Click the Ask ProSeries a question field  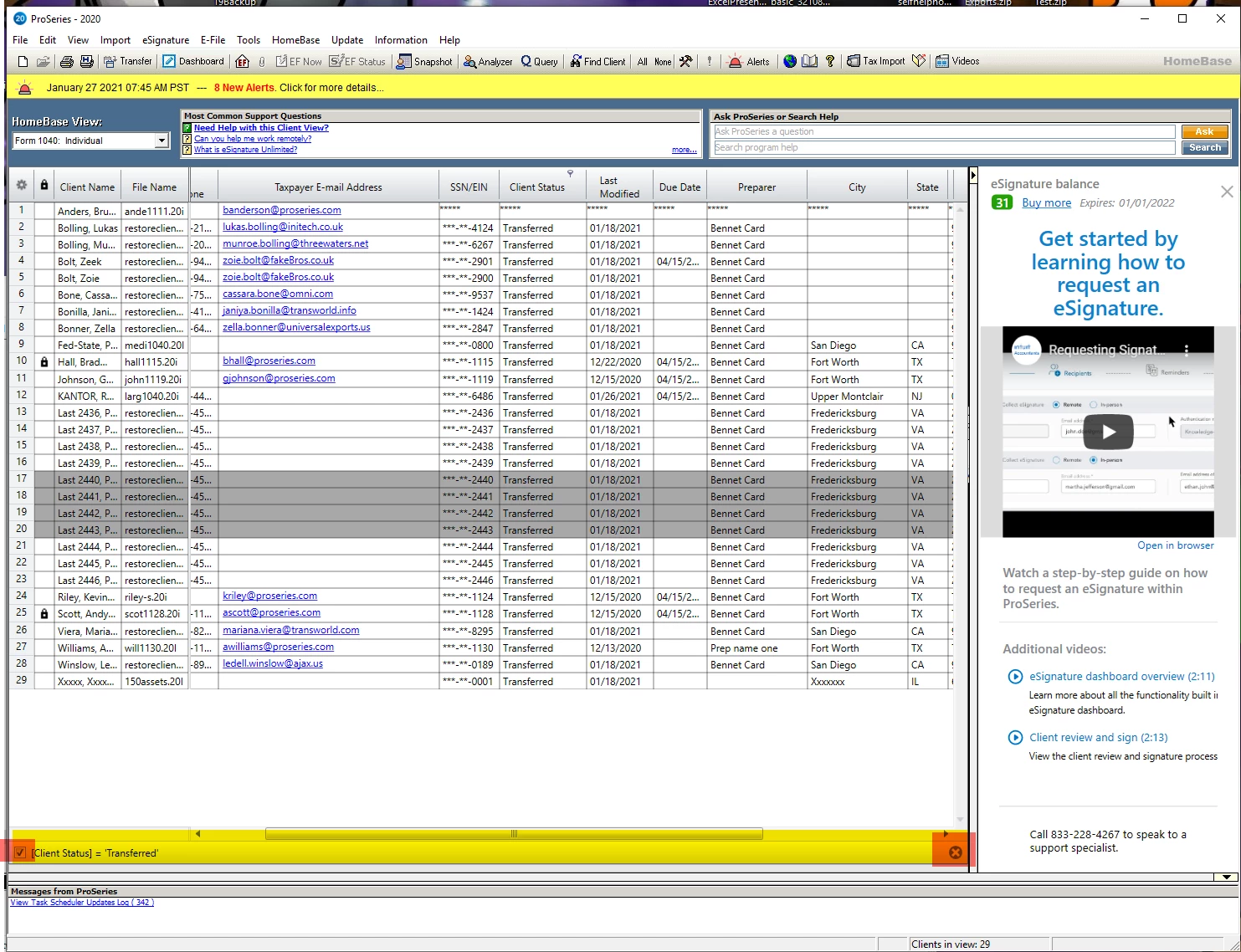pyautogui.click(x=944, y=131)
